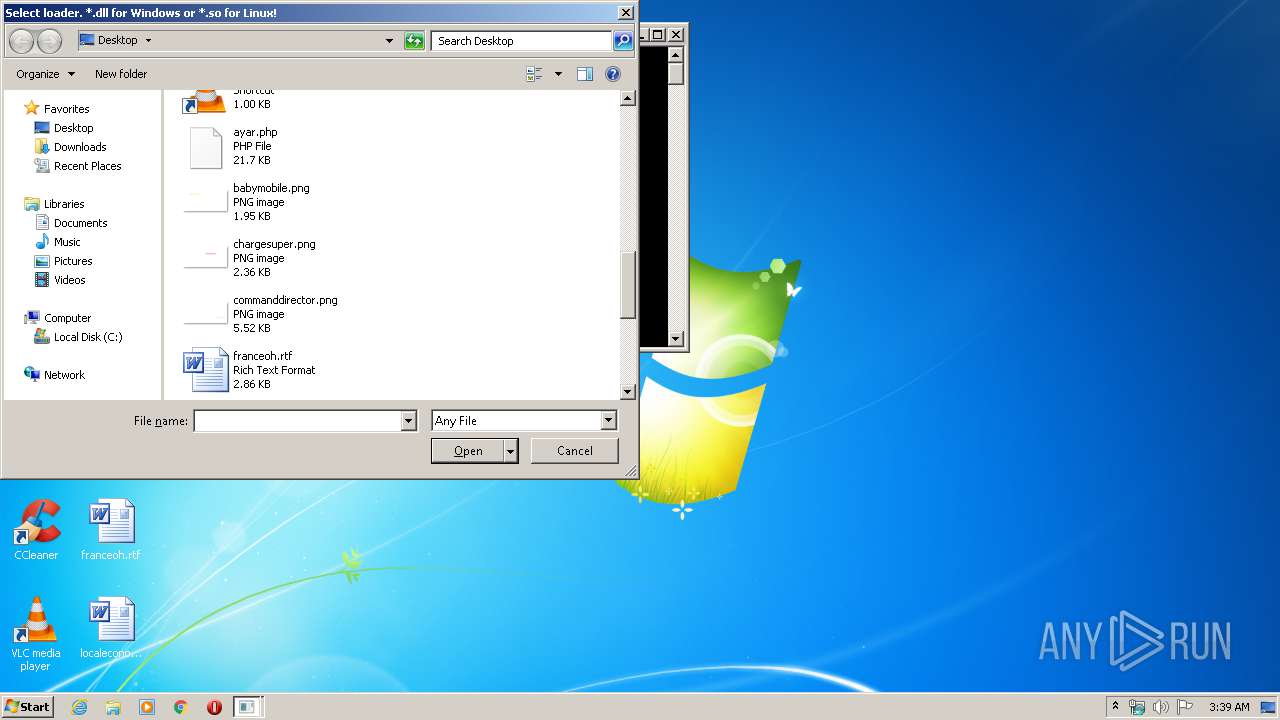Select commanddirector.png file
Viewport: 1280px width, 720px height.
point(262,314)
